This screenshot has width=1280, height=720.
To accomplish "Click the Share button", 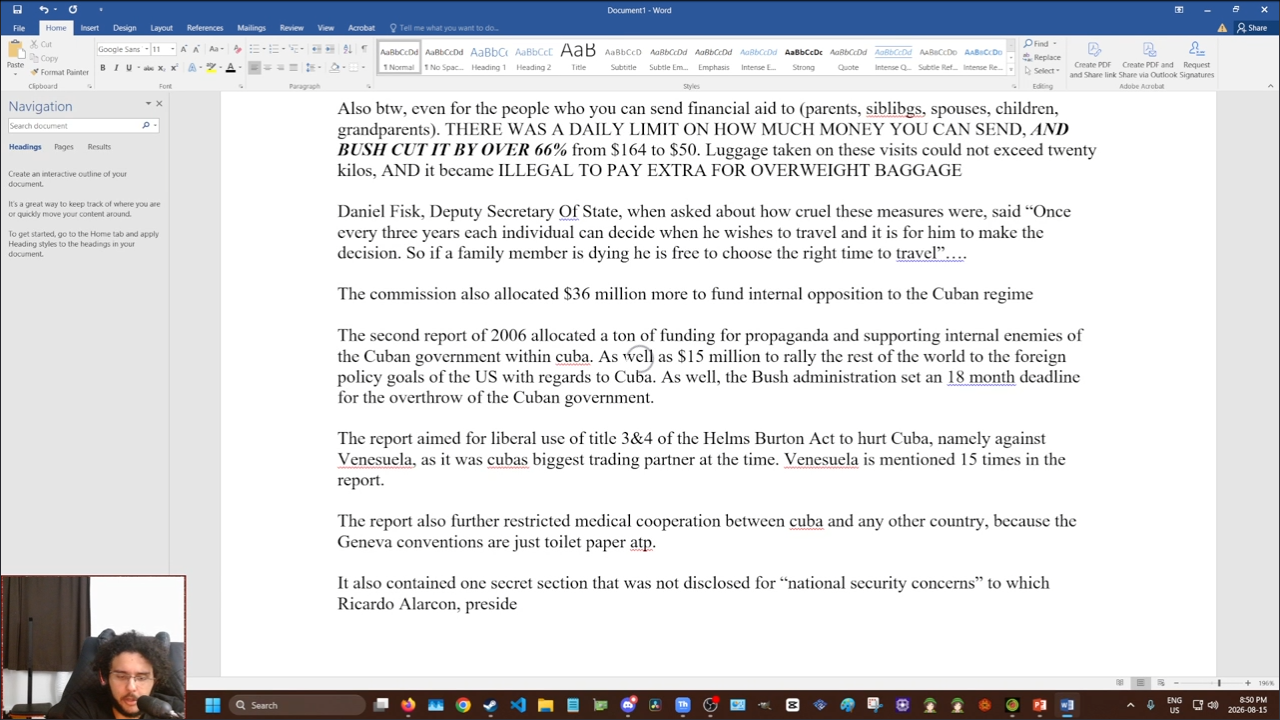I will pos(1251,28).
